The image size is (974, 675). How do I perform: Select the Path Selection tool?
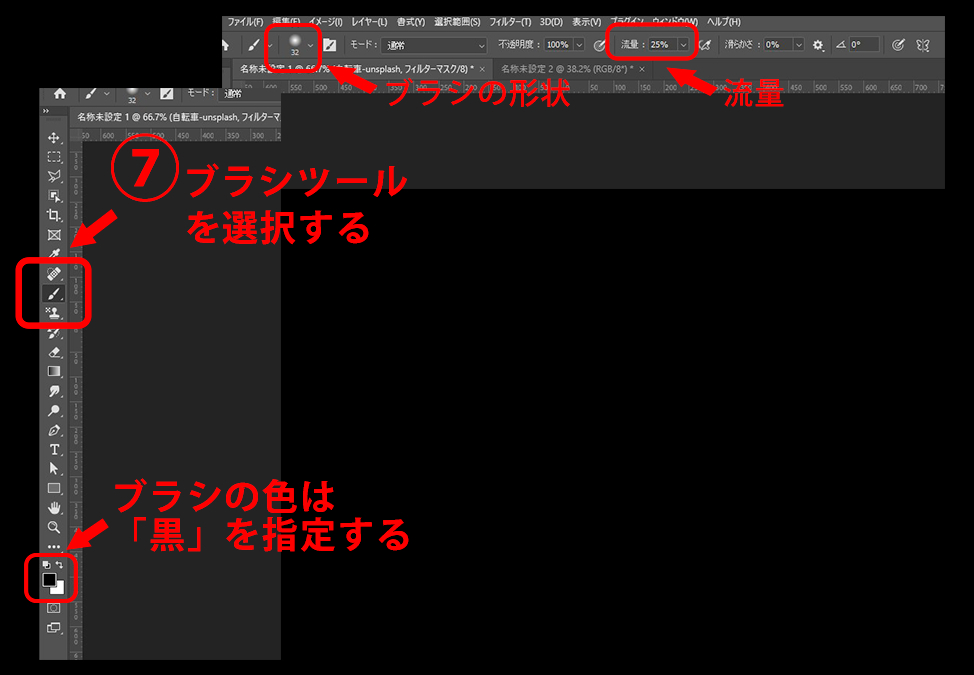(54, 469)
